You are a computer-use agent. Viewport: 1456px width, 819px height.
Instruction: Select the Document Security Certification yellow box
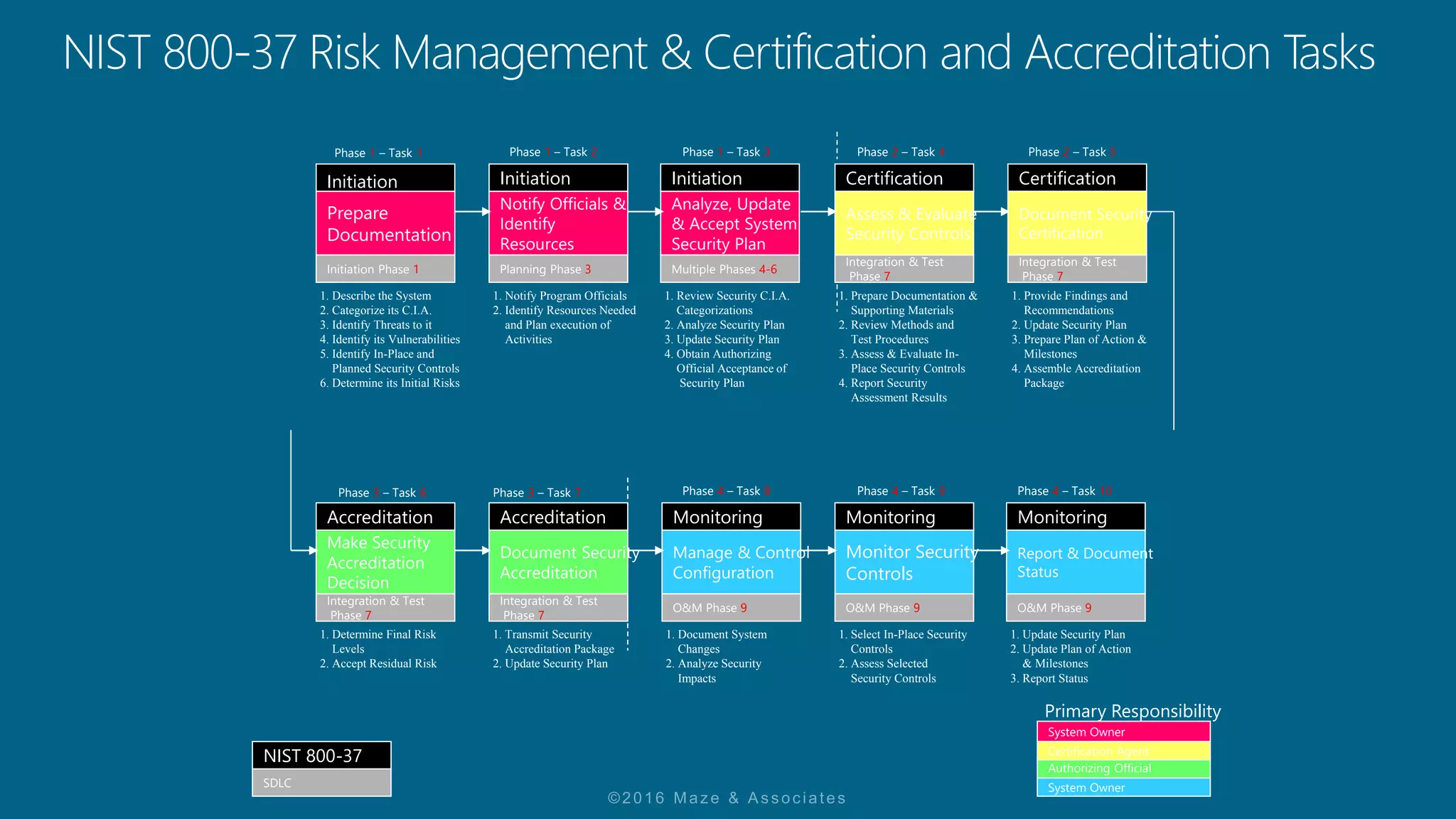click(x=1077, y=223)
